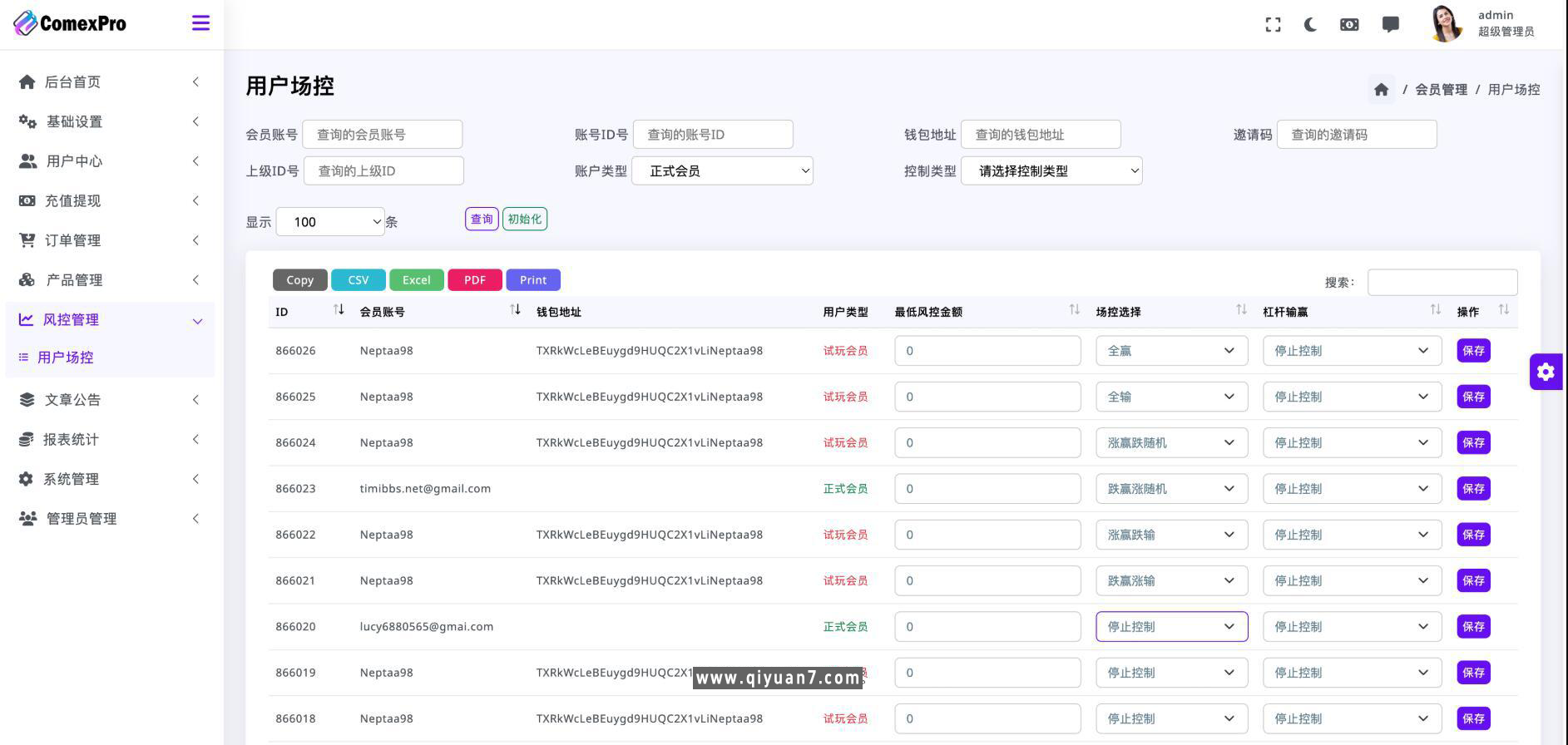Save row 866023 with 保存 button

click(x=1473, y=489)
